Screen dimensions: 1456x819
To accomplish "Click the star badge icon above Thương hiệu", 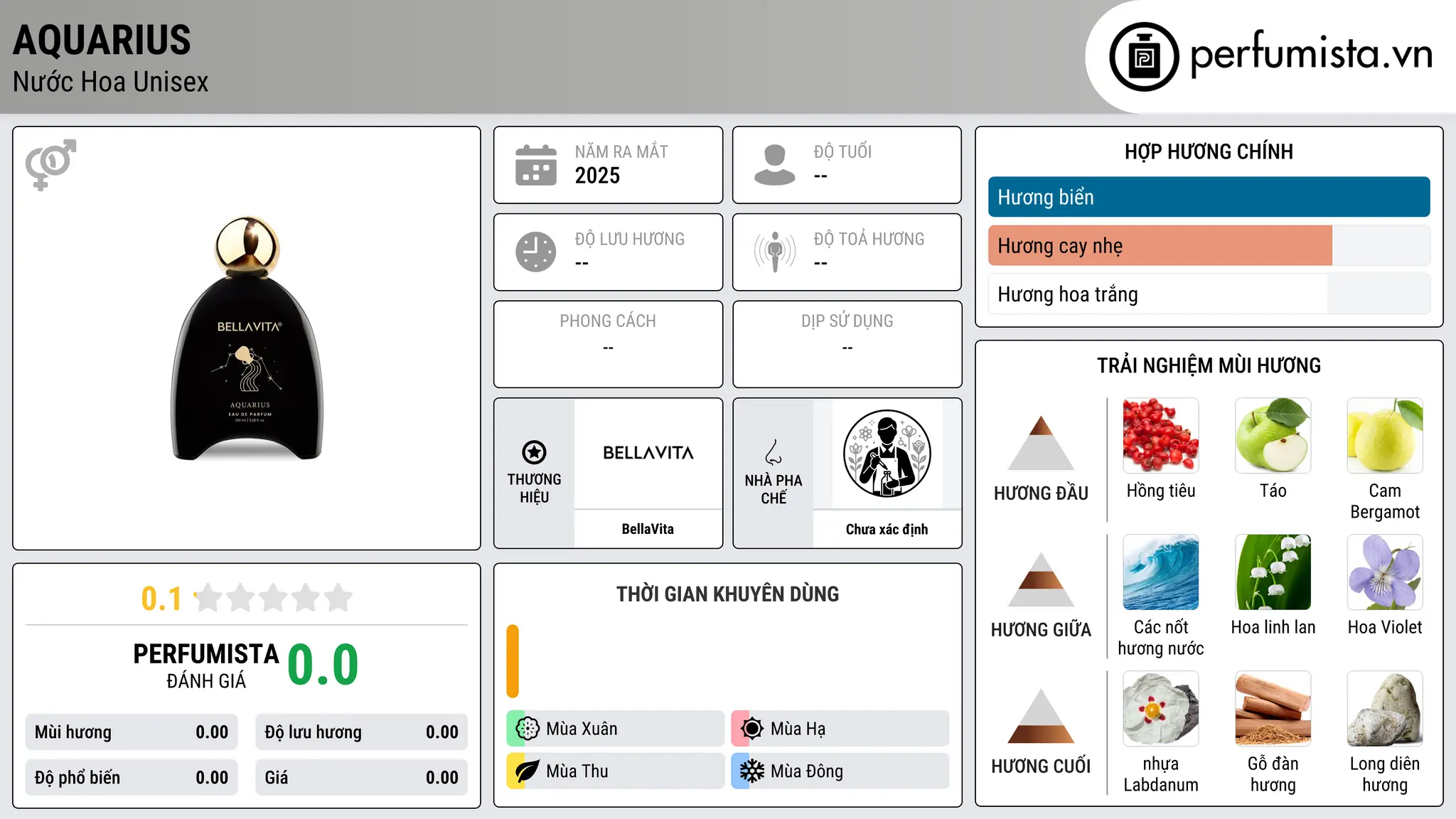I will click(534, 452).
